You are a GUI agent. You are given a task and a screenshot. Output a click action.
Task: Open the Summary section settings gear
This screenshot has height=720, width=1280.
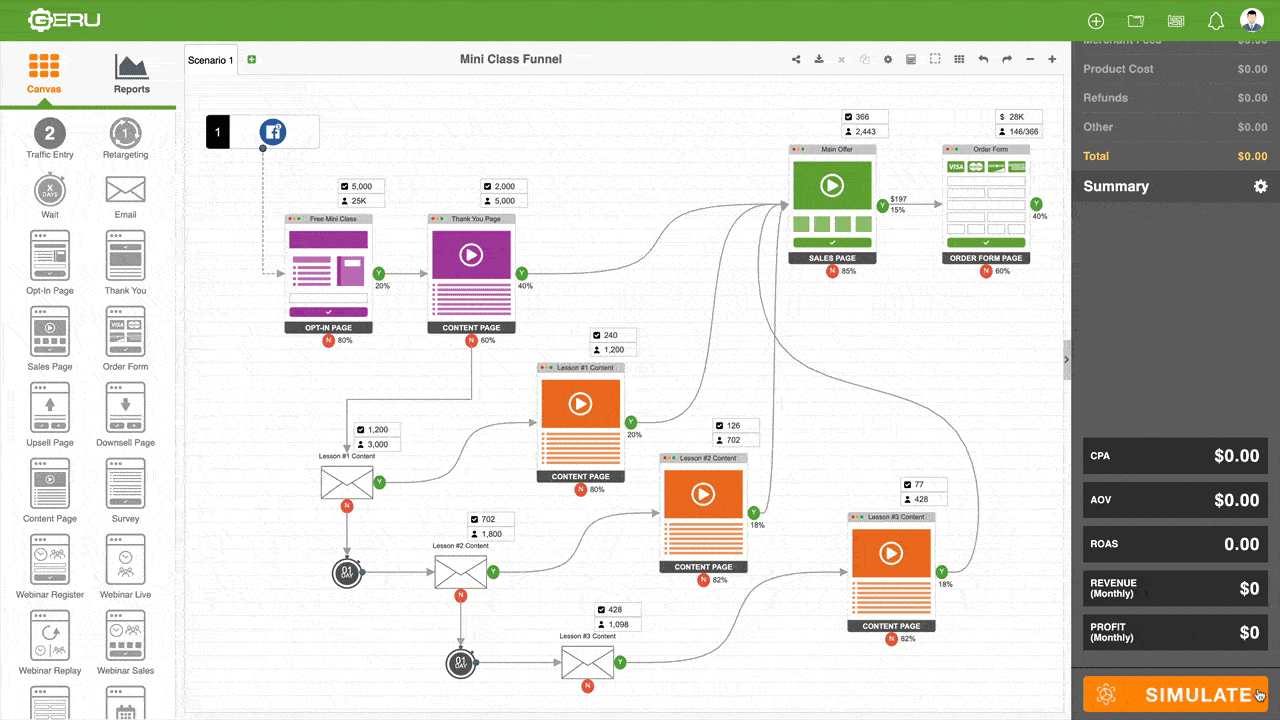pyautogui.click(x=1260, y=186)
